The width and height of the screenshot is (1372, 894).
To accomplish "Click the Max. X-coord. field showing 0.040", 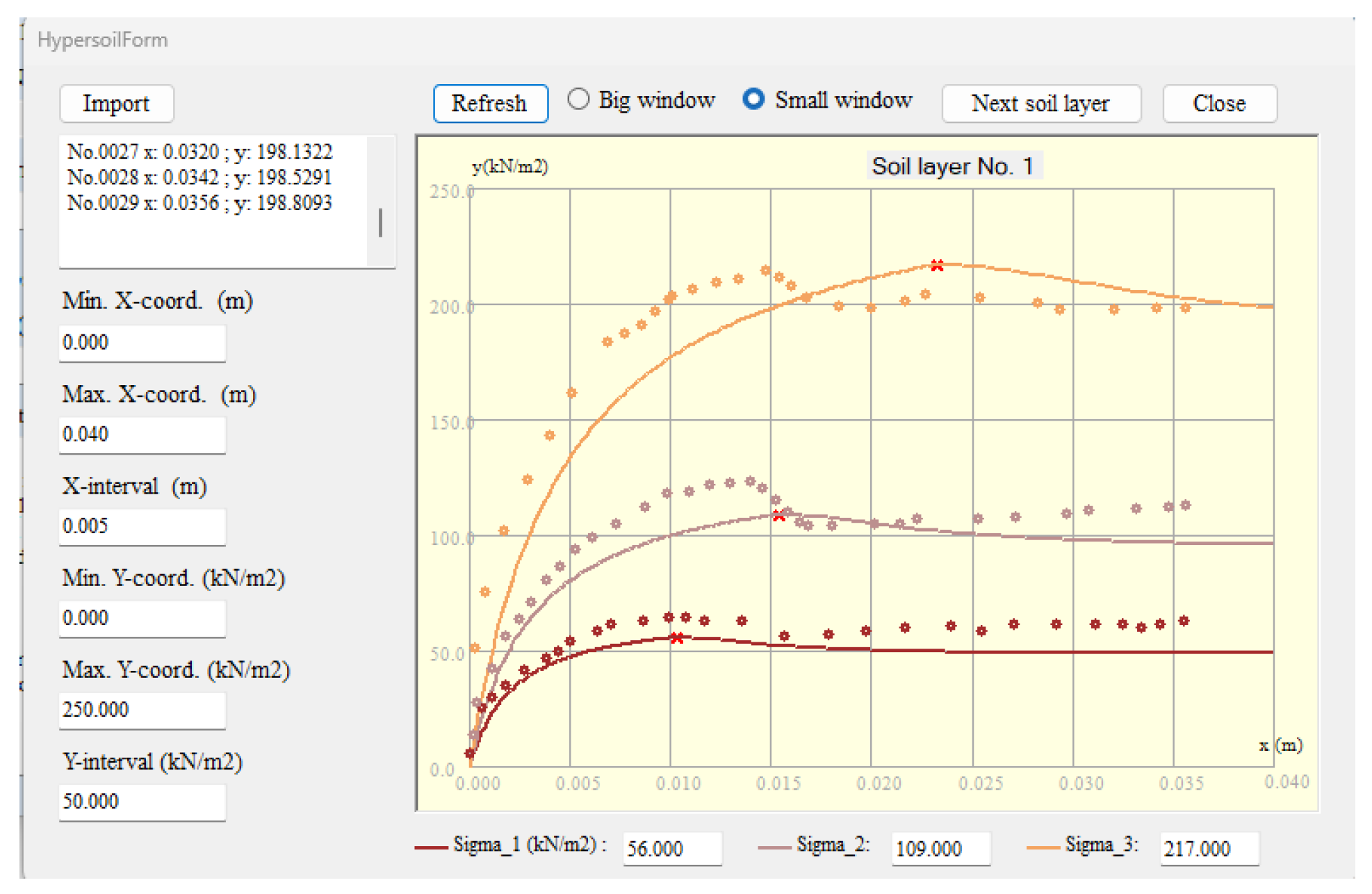I will pyautogui.click(x=142, y=434).
